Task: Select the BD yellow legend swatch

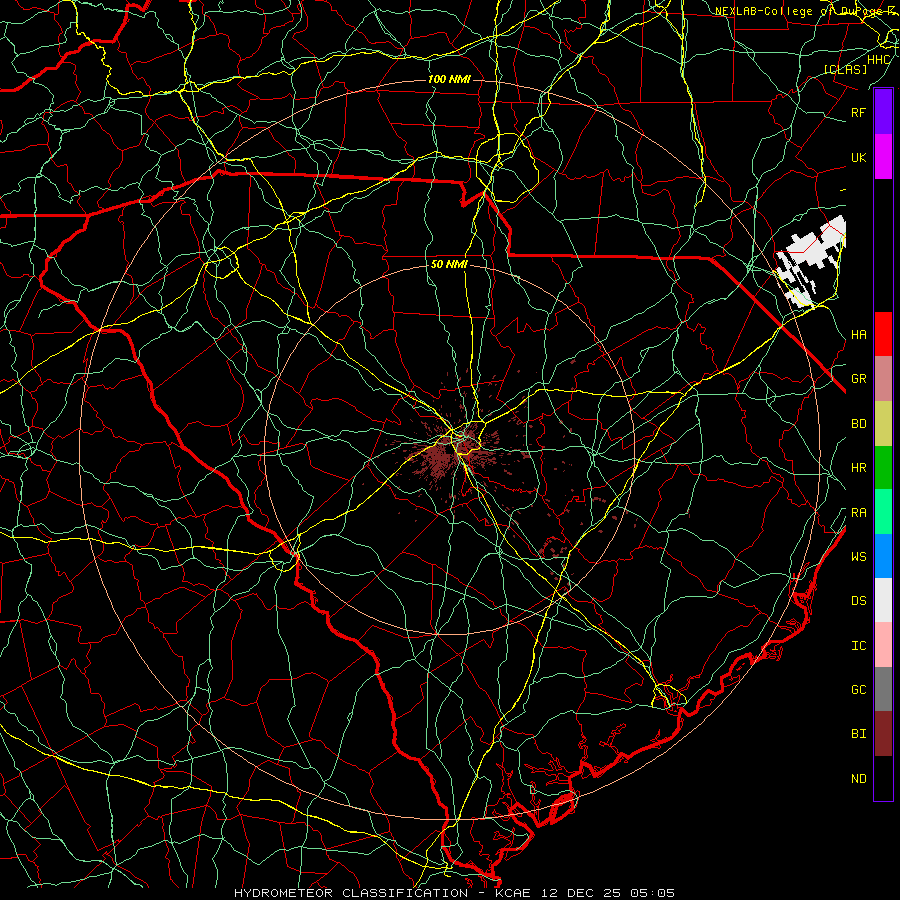Action: point(883,424)
